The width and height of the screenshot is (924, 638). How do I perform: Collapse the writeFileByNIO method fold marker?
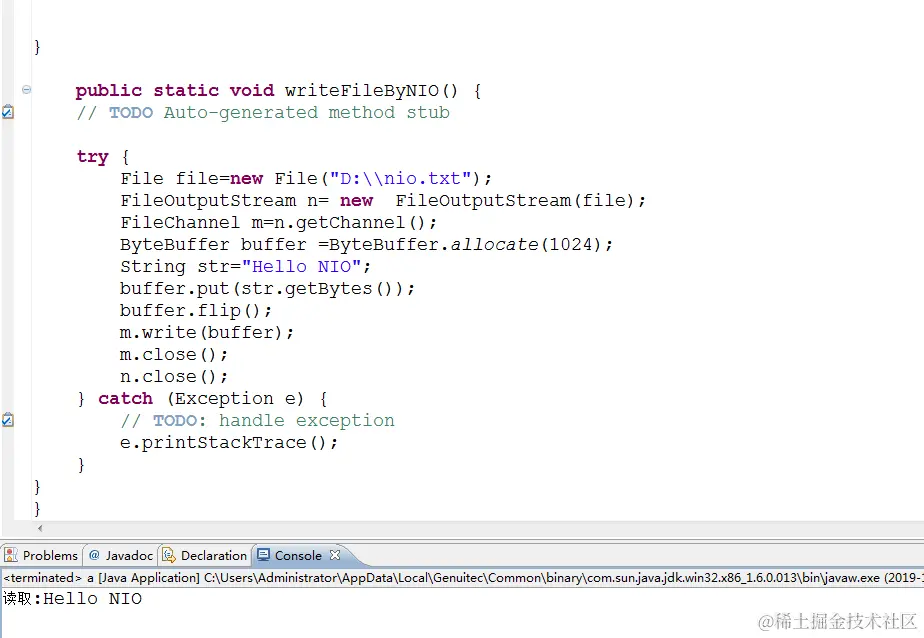tap(27, 90)
